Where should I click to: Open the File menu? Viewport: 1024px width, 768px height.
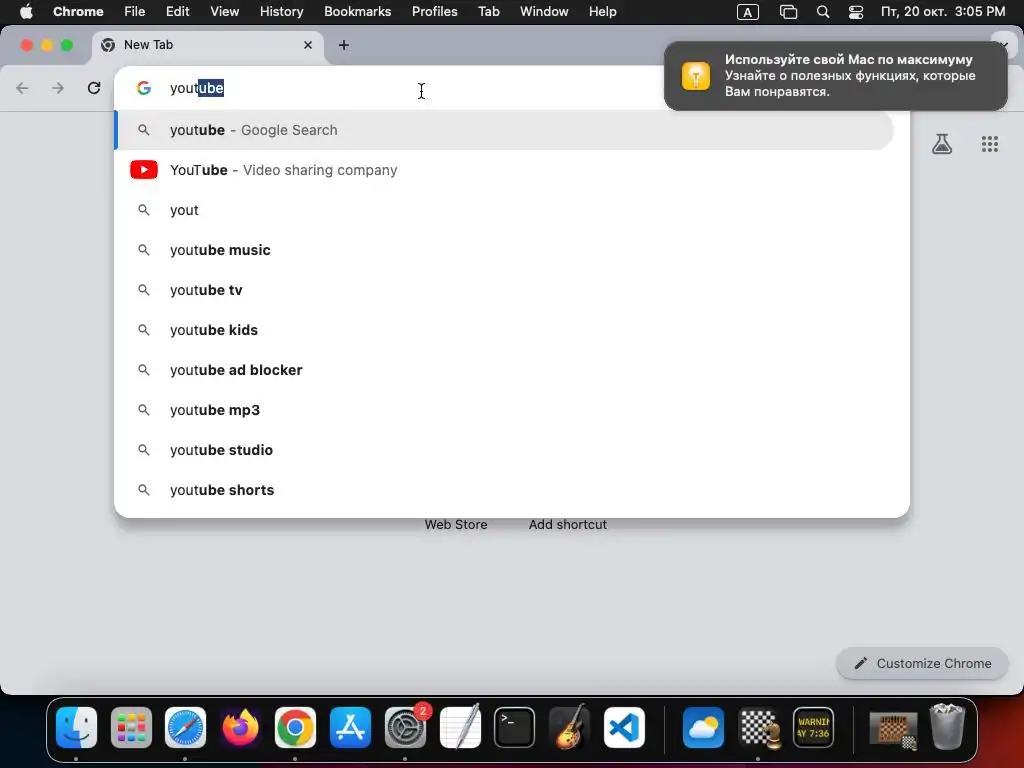point(135,12)
